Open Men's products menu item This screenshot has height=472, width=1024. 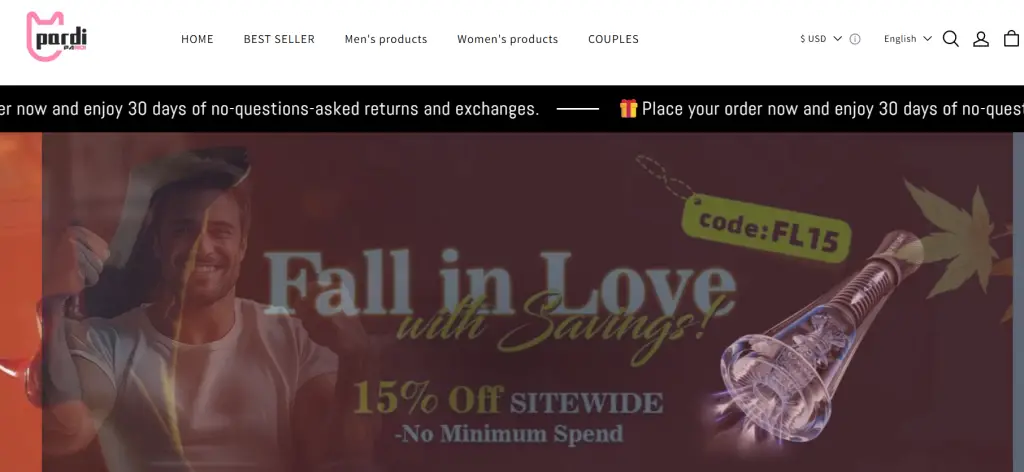386,39
